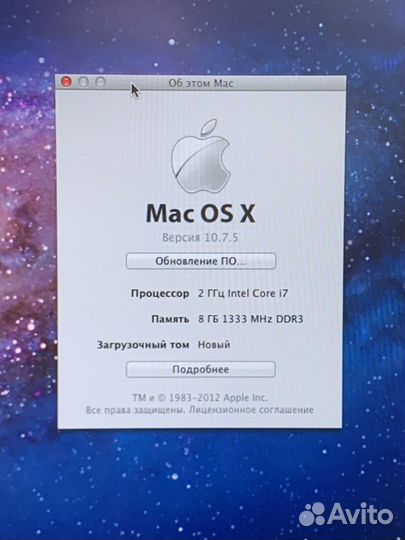The height and width of the screenshot is (540, 405).
Task: Select the '8 ГБ 1333 MHz DDR3' value
Action: tap(251, 319)
